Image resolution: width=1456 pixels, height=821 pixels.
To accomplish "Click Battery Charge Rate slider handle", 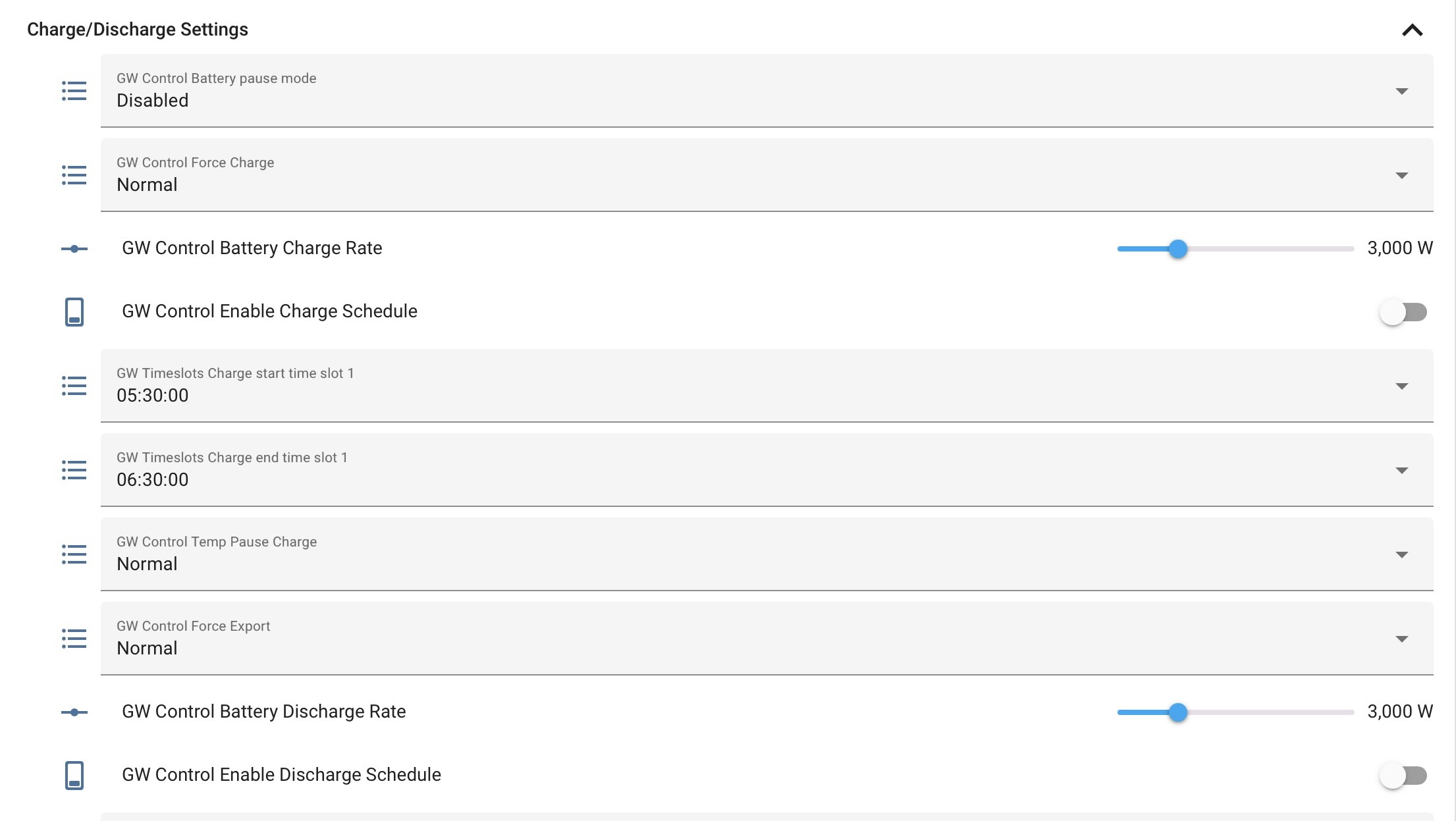I will click(x=1178, y=249).
